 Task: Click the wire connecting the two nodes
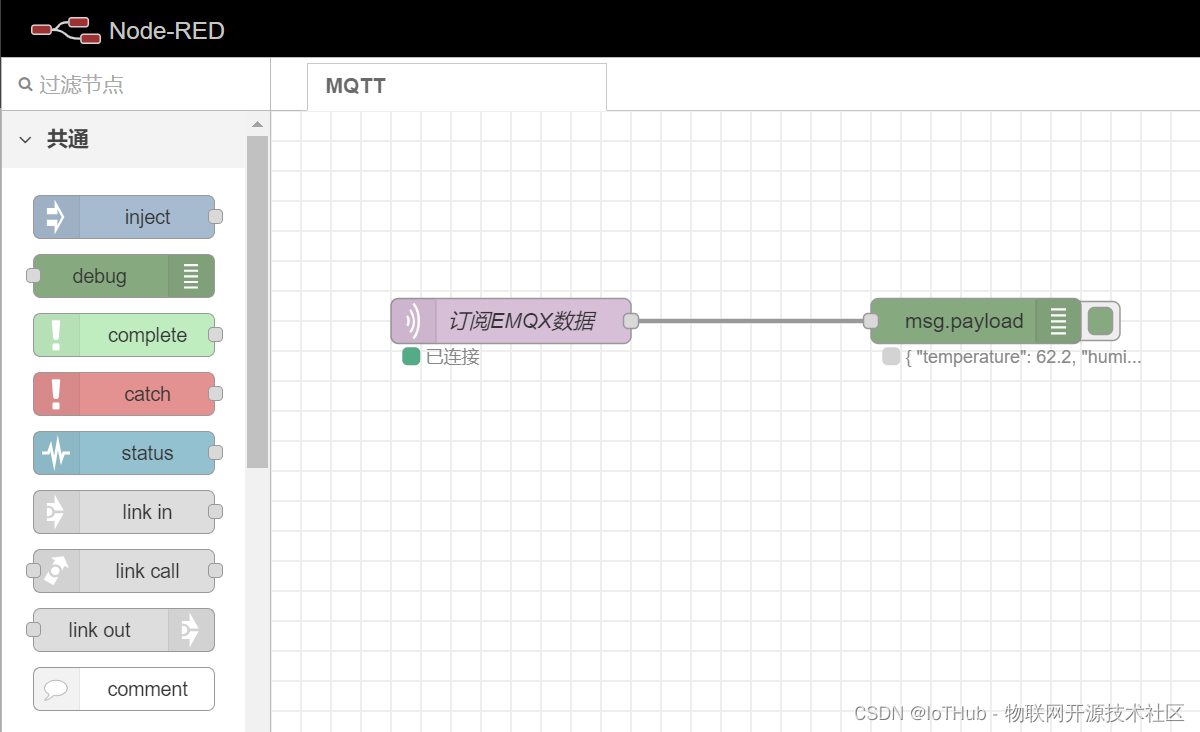tap(751, 321)
